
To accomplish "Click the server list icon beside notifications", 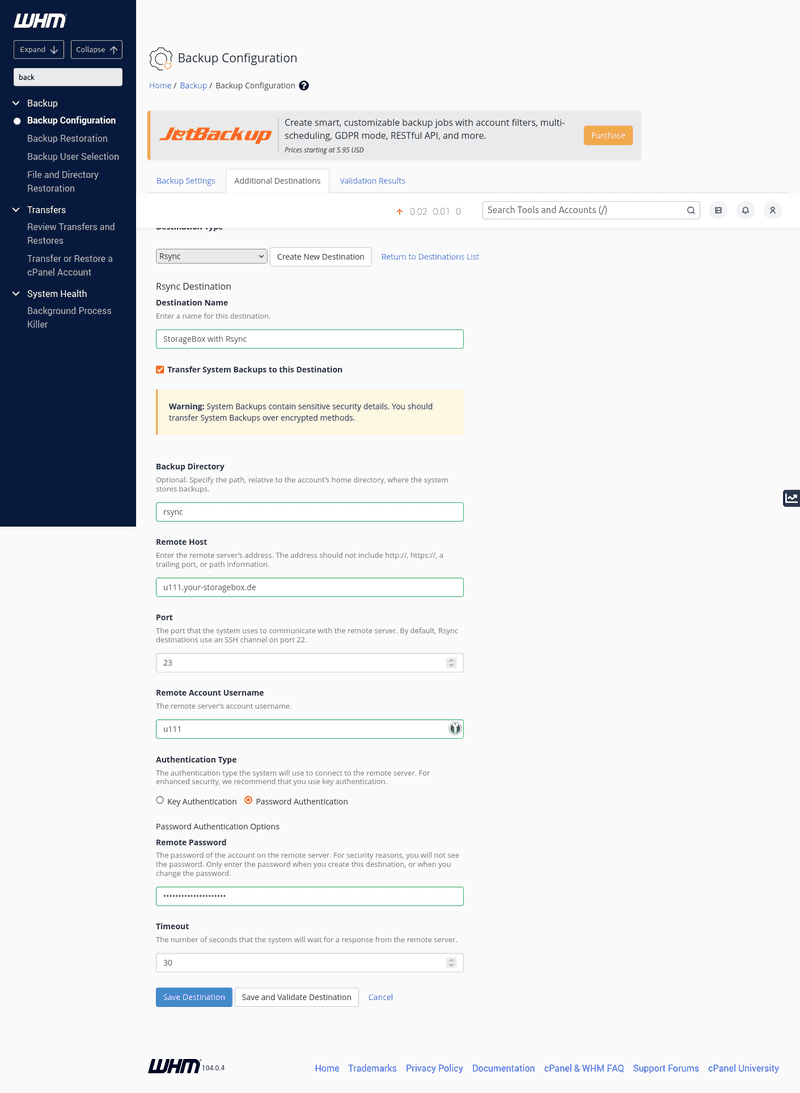I will pos(718,210).
